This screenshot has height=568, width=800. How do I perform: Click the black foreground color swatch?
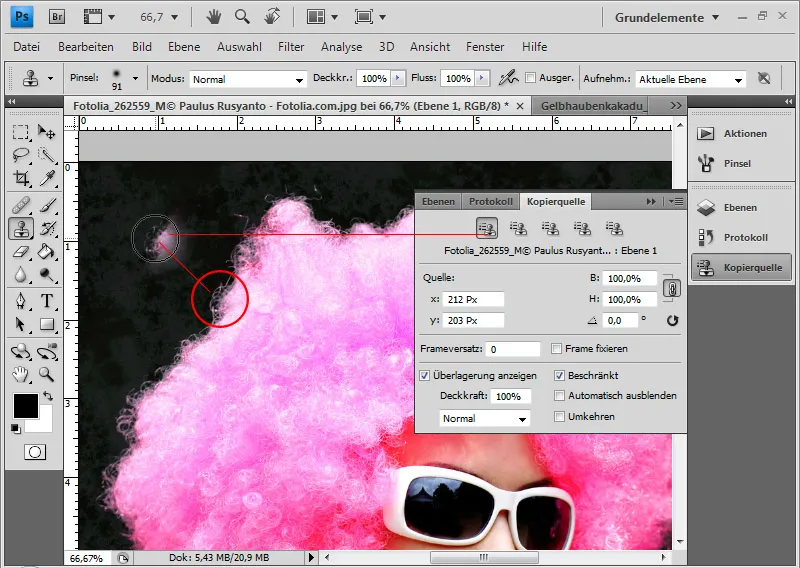[26, 406]
